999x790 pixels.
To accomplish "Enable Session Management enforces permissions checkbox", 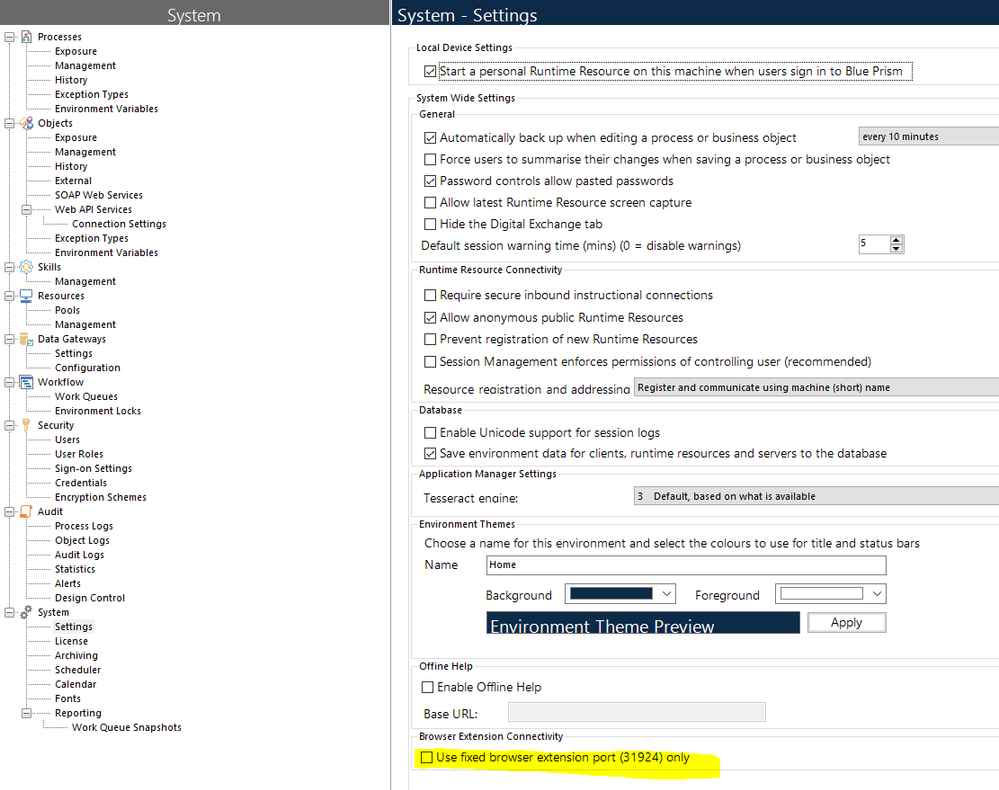I will coord(430,362).
